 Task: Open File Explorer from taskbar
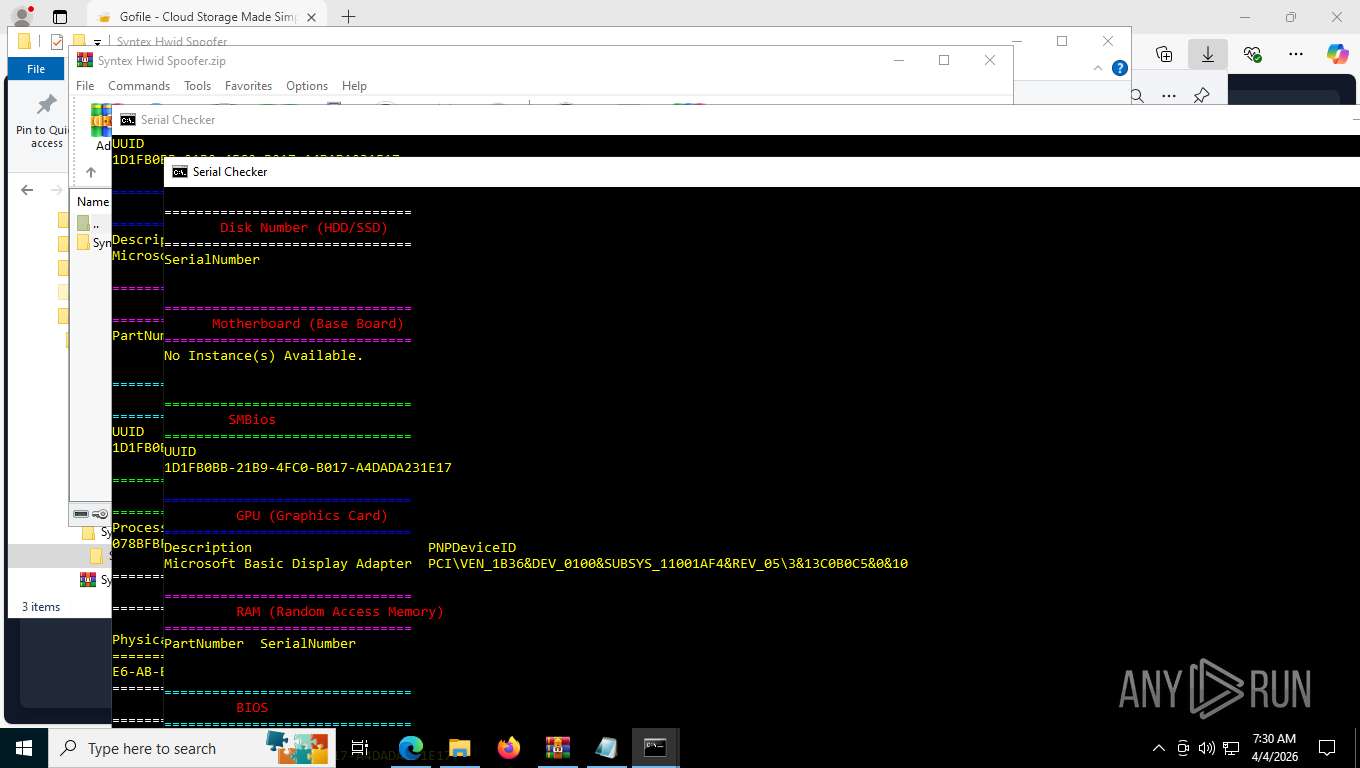[459, 748]
